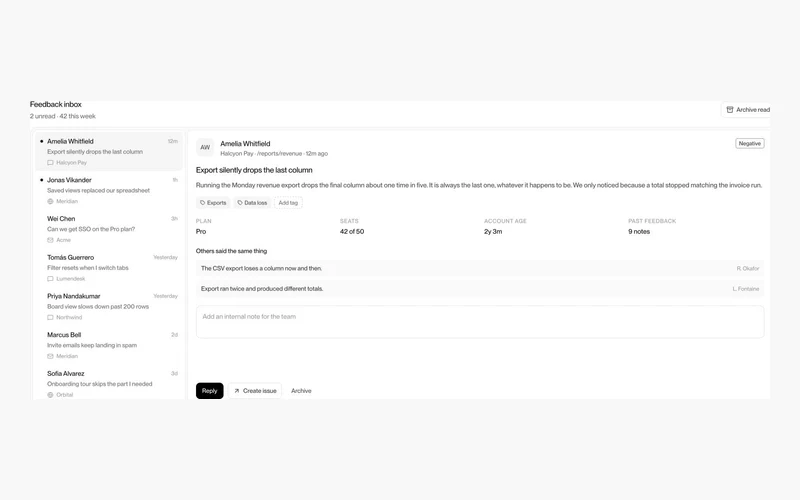Open the Data loss tag
Viewport: 800px width, 500px height.
click(253, 203)
